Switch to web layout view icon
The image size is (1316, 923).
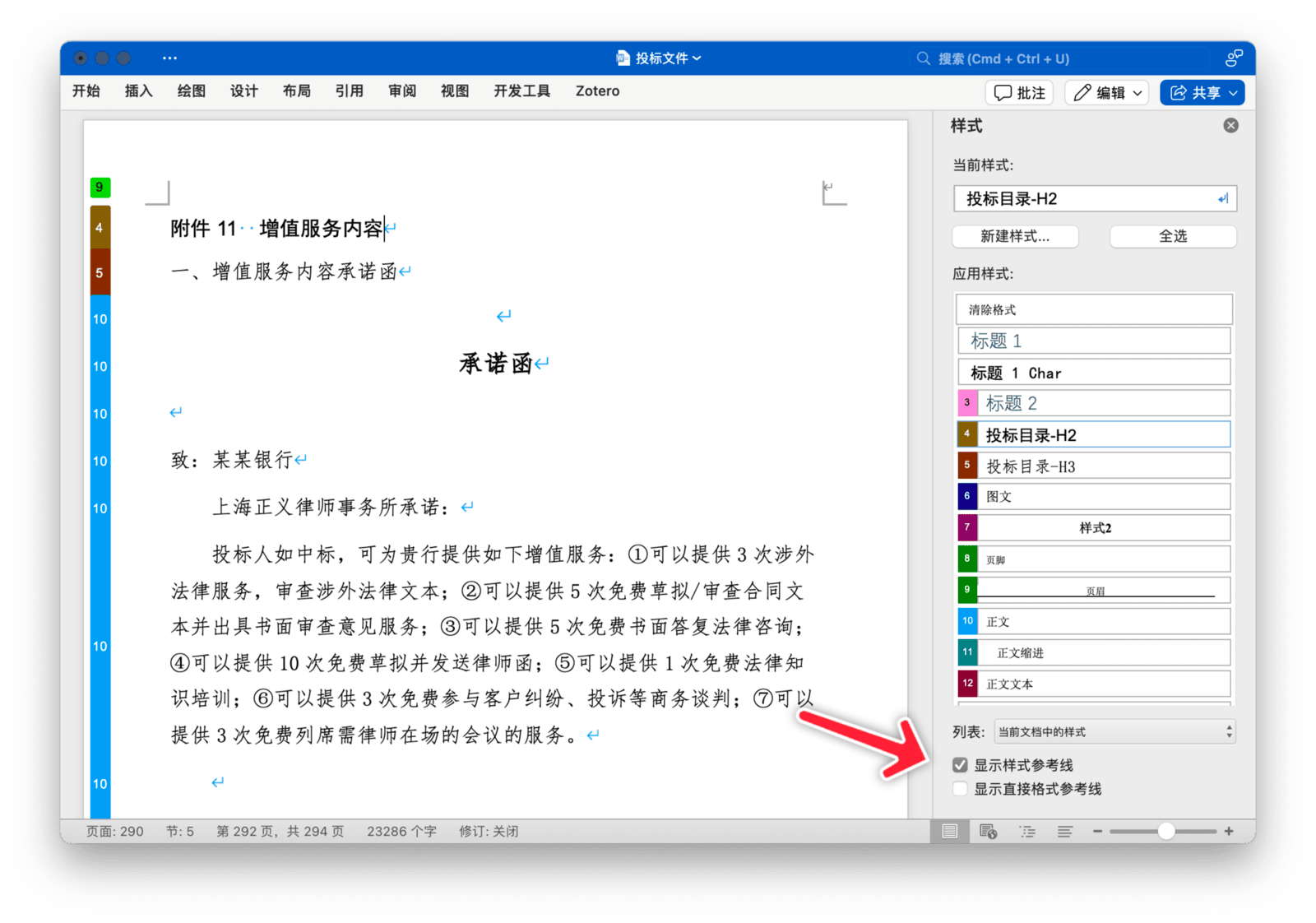pos(989,831)
